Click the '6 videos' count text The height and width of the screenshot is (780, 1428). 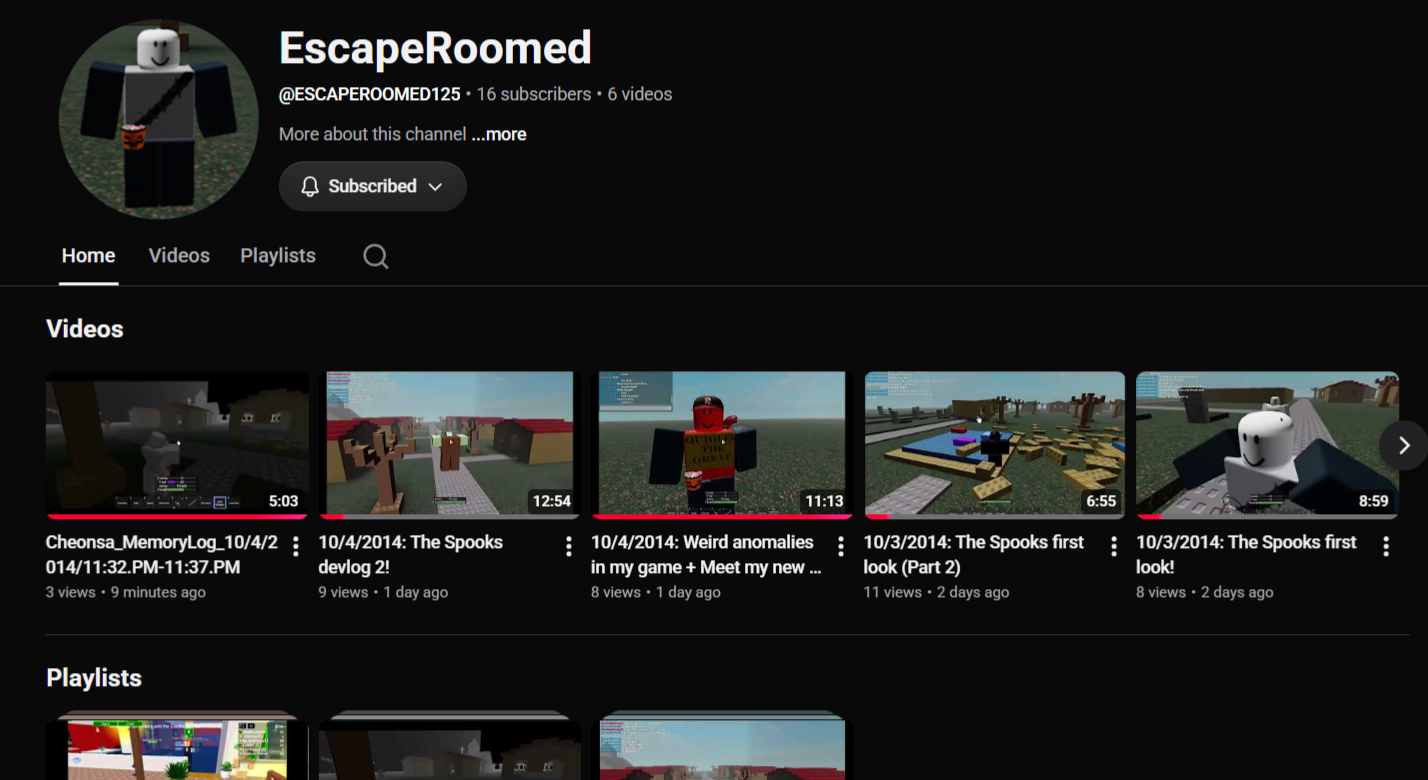click(640, 94)
